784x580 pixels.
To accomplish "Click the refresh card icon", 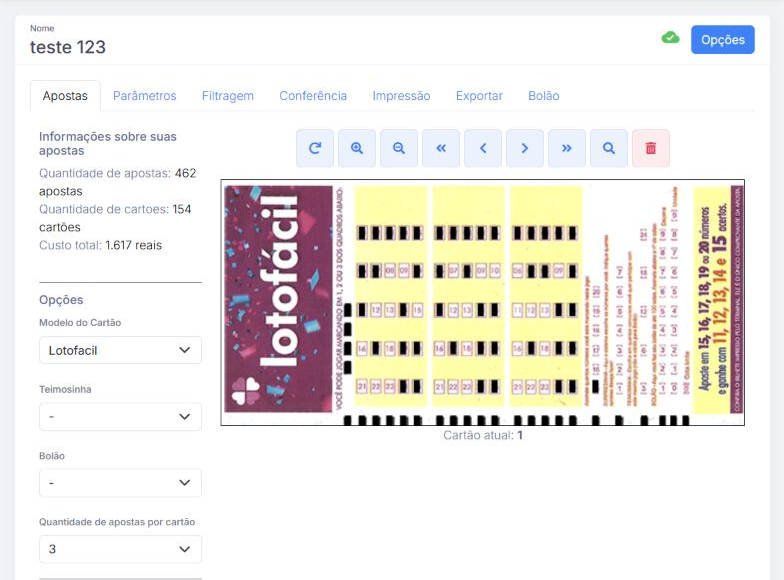I will point(315,148).
